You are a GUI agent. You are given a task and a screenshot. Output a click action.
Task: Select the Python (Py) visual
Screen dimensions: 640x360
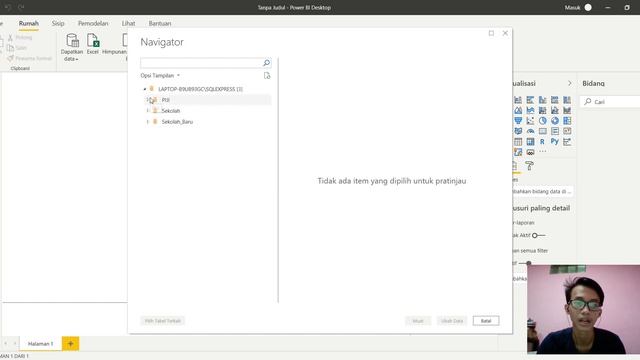(555, 142)
